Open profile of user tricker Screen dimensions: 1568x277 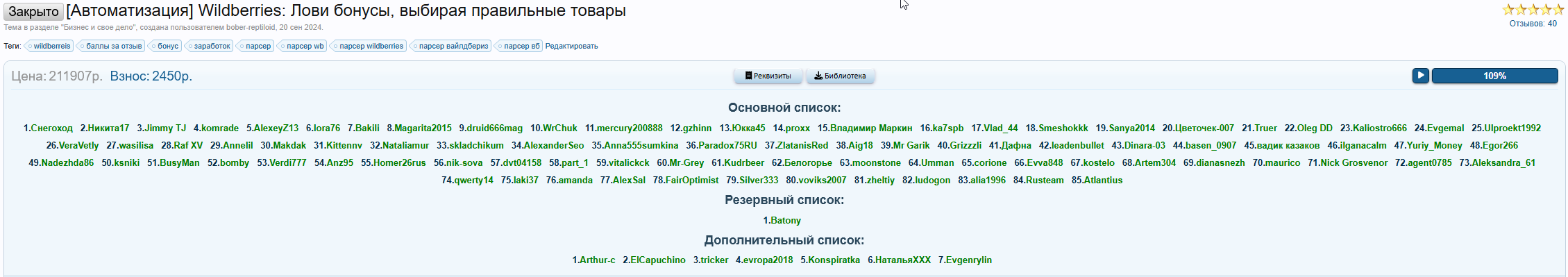[x=714, y=260]
